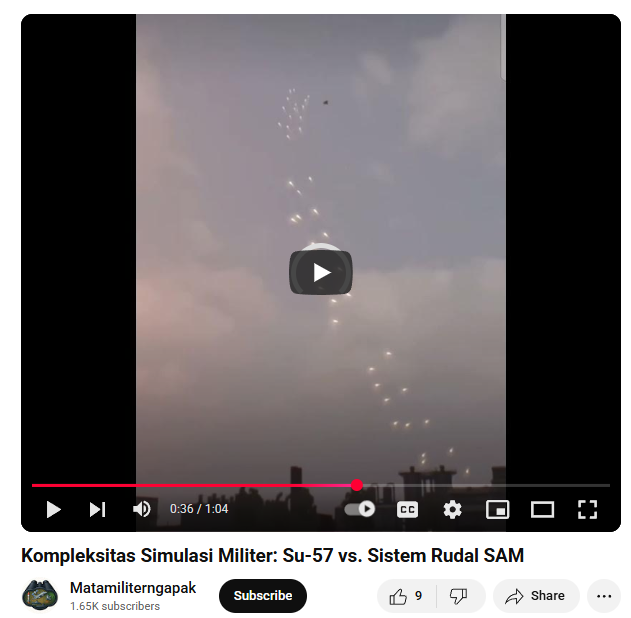The image size is (631, 618).
Task: Share this video
Action: click(536, 596)
